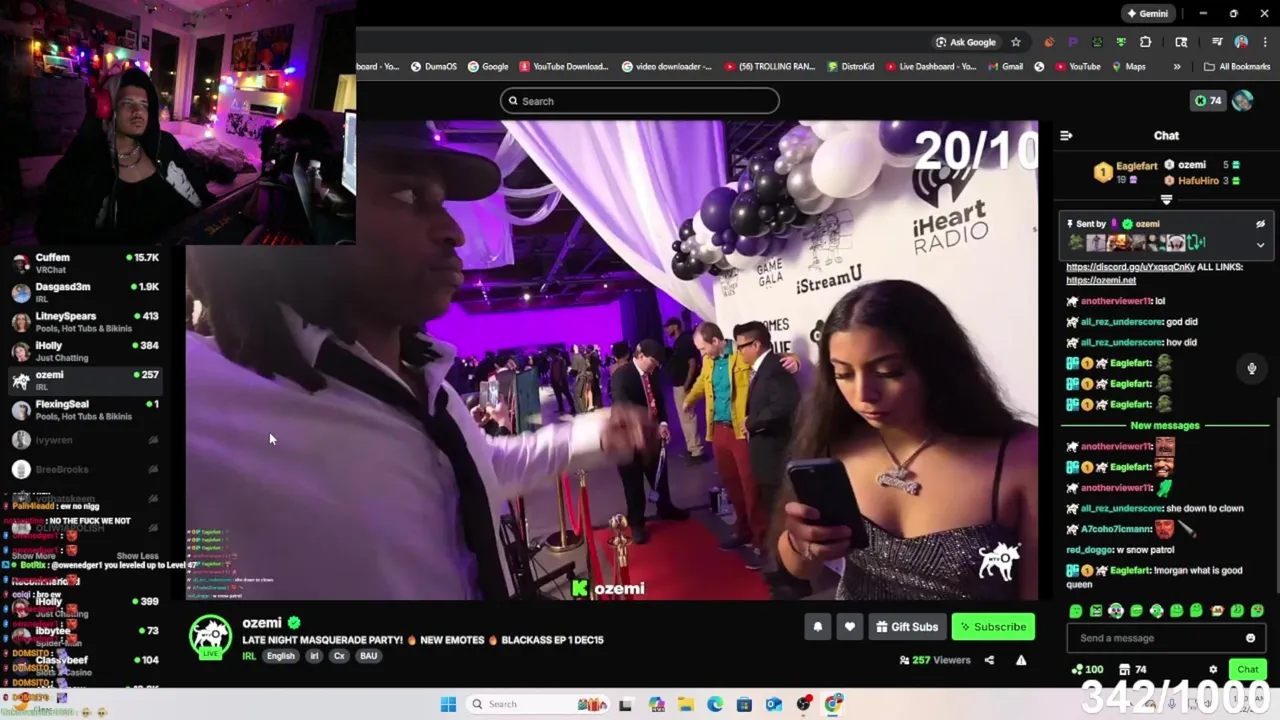Open the Chrome three-dot menu

click(1265, 42)
